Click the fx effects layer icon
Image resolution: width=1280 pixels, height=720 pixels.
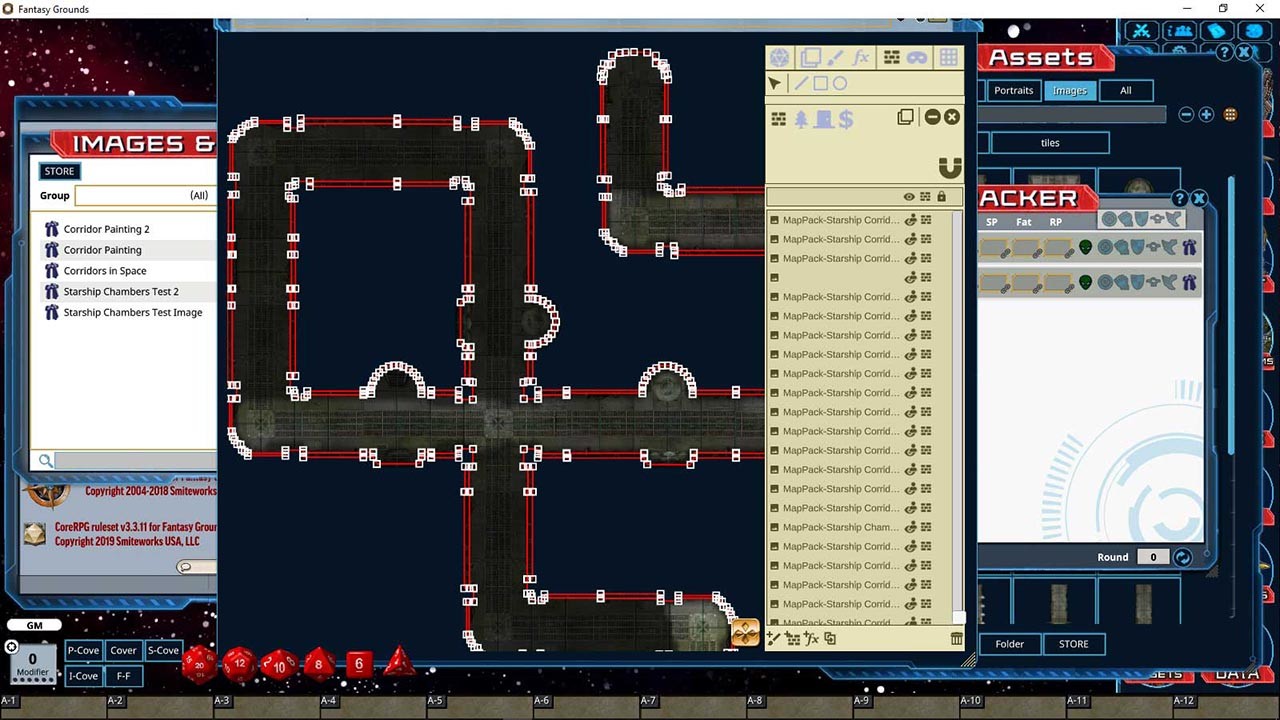[861, 57]
